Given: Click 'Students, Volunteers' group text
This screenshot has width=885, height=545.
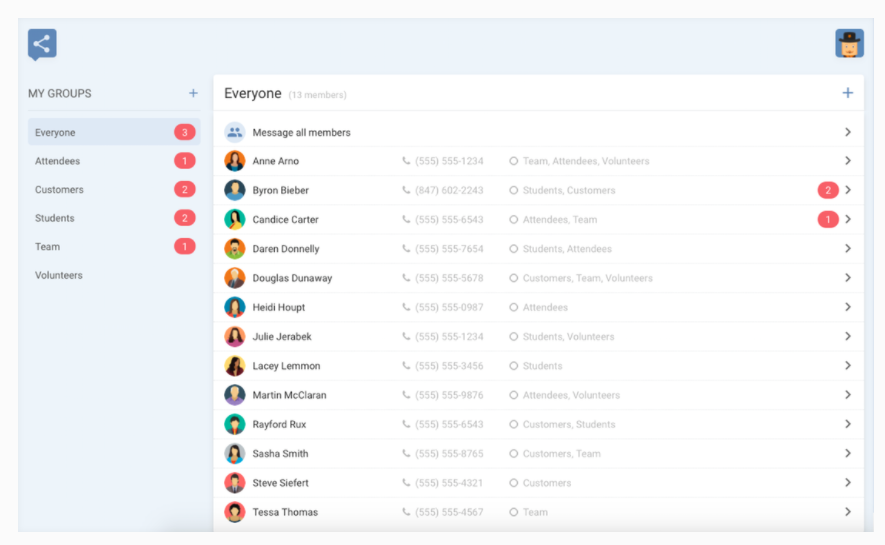Looking at the screenshot, I should (568, 337).
